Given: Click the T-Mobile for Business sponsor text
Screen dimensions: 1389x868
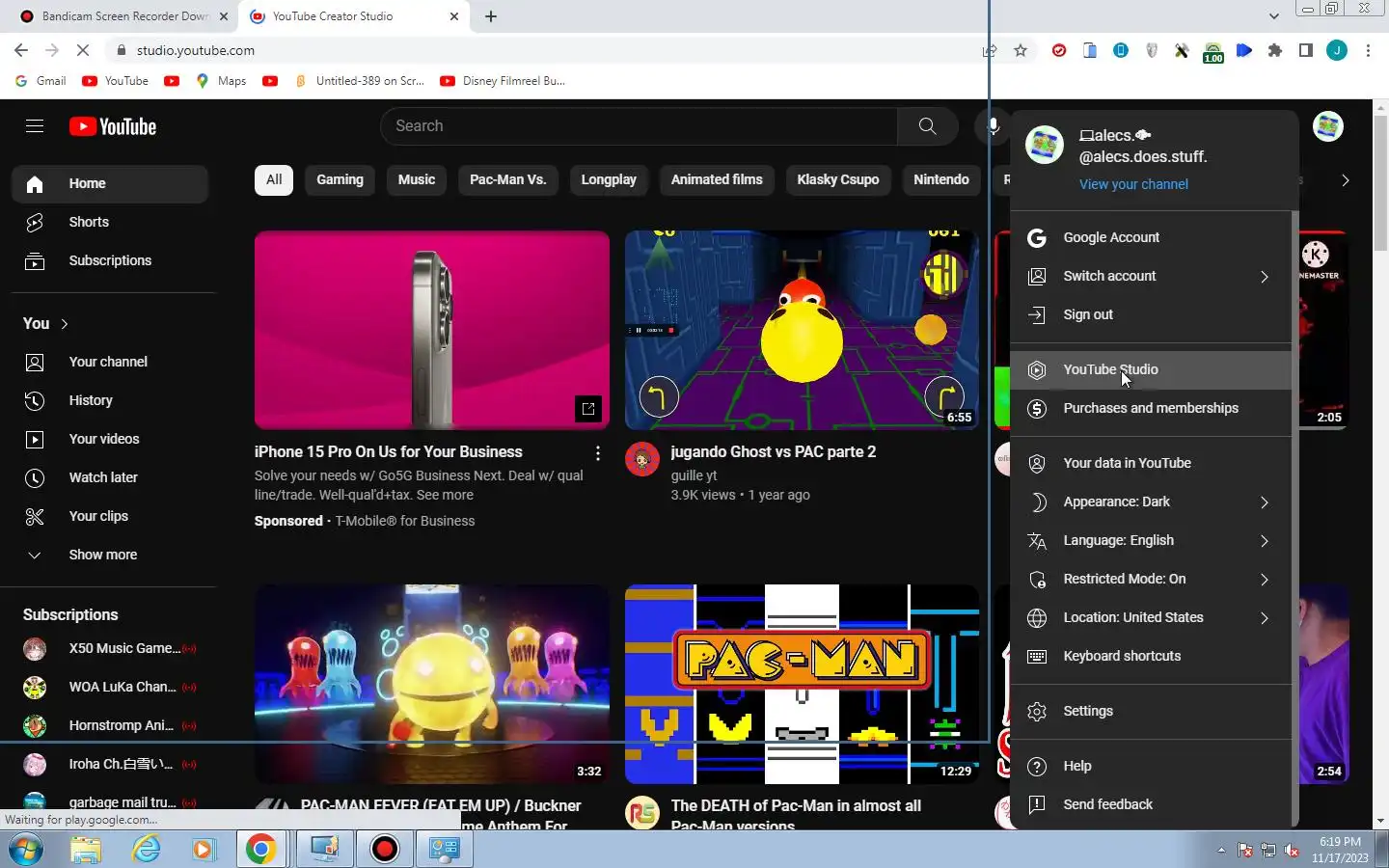Looking at the screenshot, I should [x=405, y=521].
